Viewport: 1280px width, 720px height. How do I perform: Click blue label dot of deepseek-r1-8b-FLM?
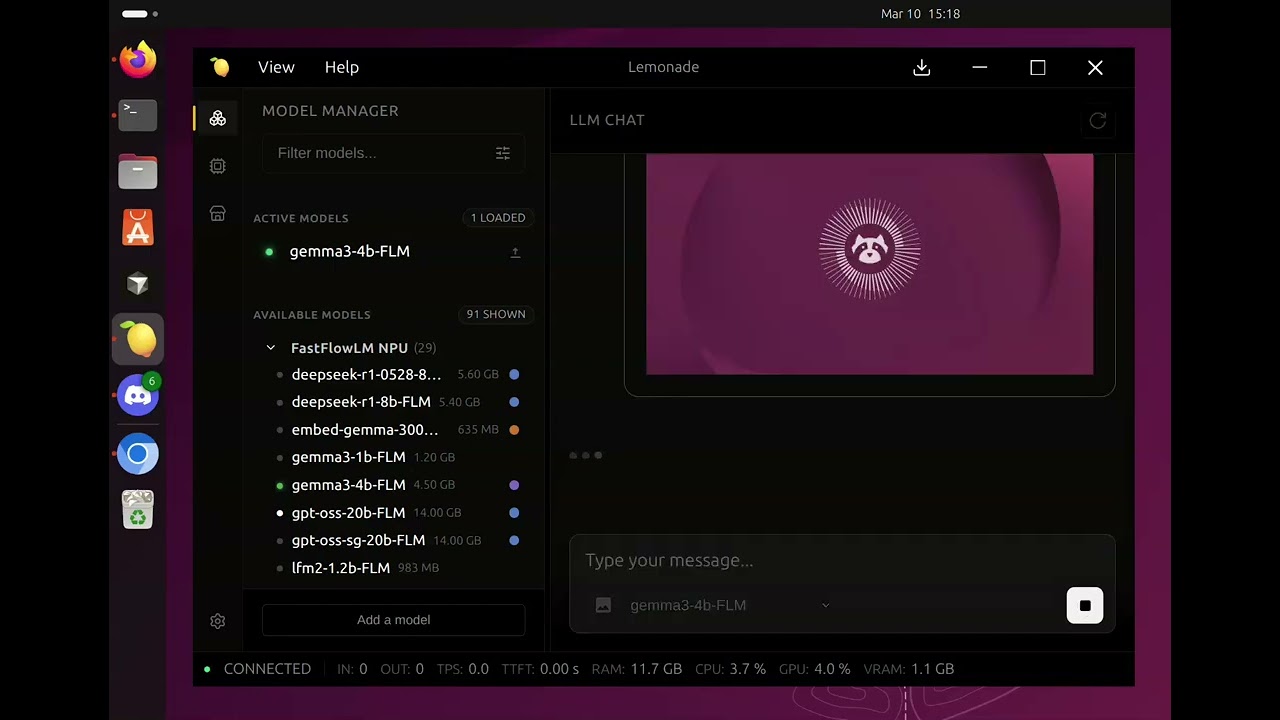pos(514,402)
